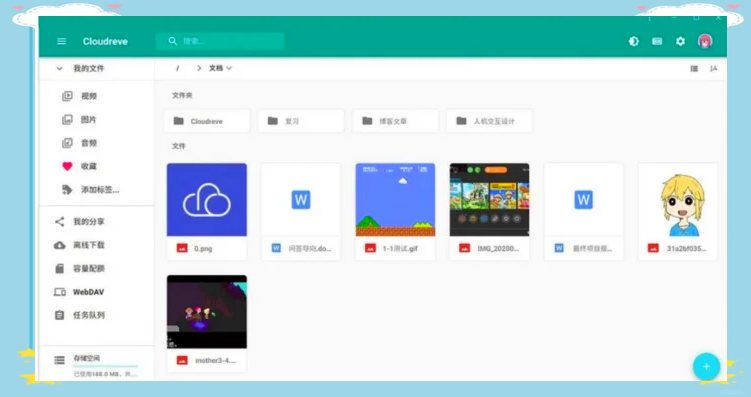Click the Word icon next to 问答导向
Viewport: 751px width, 397px height.
(x=276, y=248)
